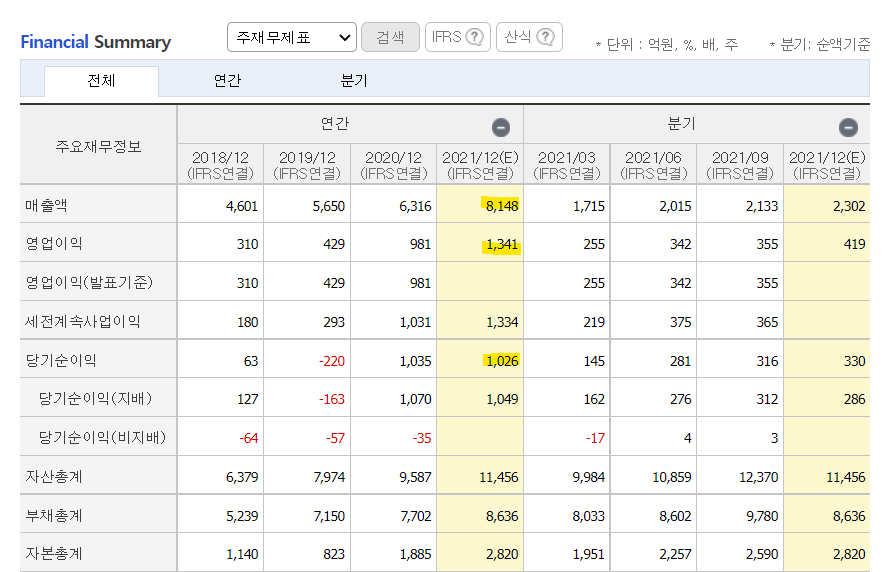Click the 매출액 row label
This screenshot has width=884, height=572.
coord(46,205)
